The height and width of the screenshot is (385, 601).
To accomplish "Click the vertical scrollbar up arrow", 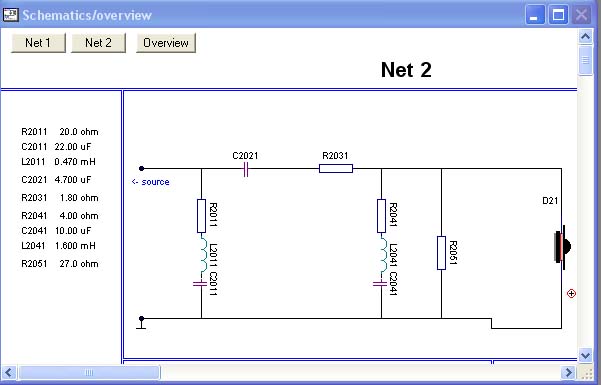I will coord(585,37).
